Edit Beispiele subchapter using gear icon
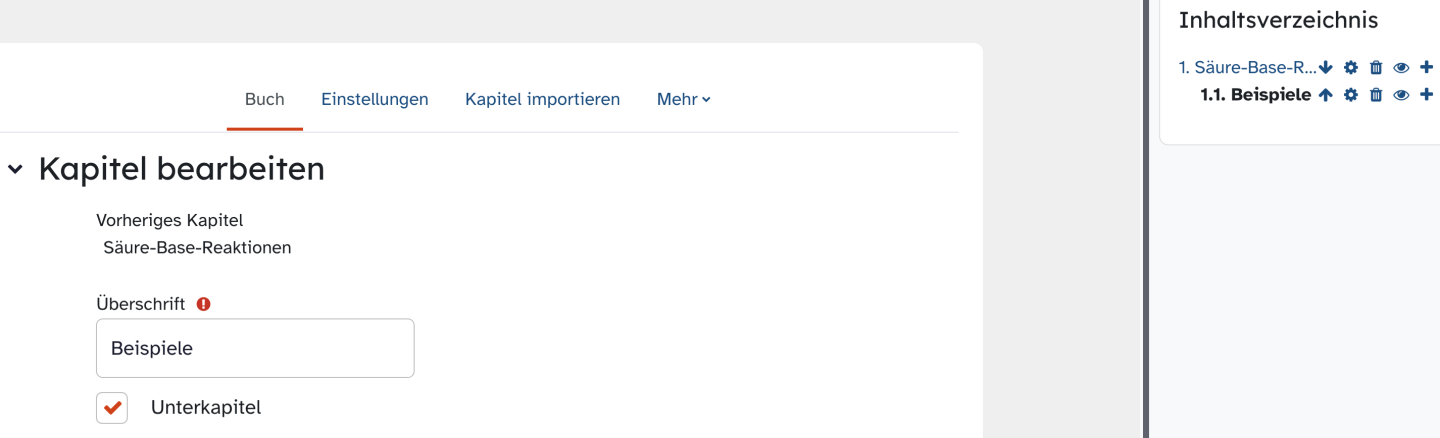This screenshot has height=438, width=1440. 1351,95
